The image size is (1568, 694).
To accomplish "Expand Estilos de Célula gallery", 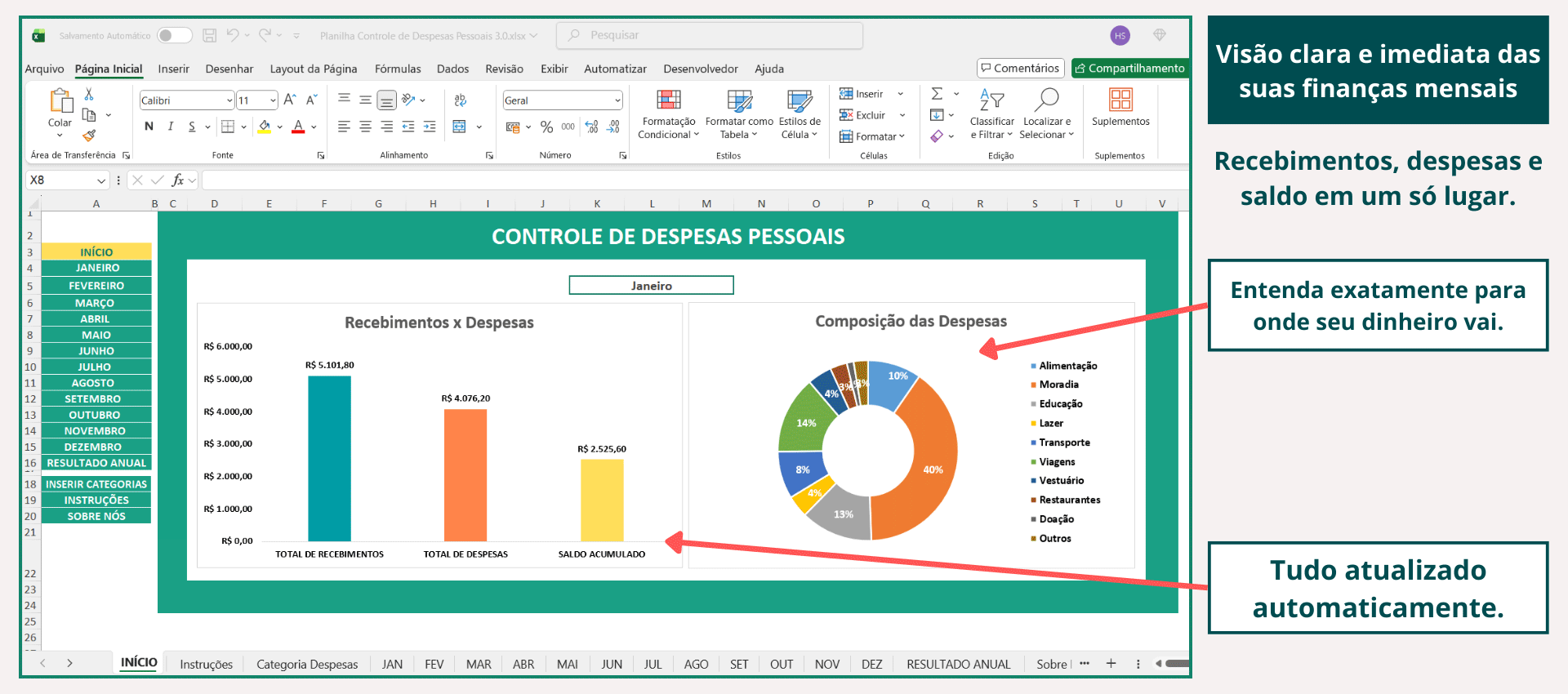I will coord(800,114).
